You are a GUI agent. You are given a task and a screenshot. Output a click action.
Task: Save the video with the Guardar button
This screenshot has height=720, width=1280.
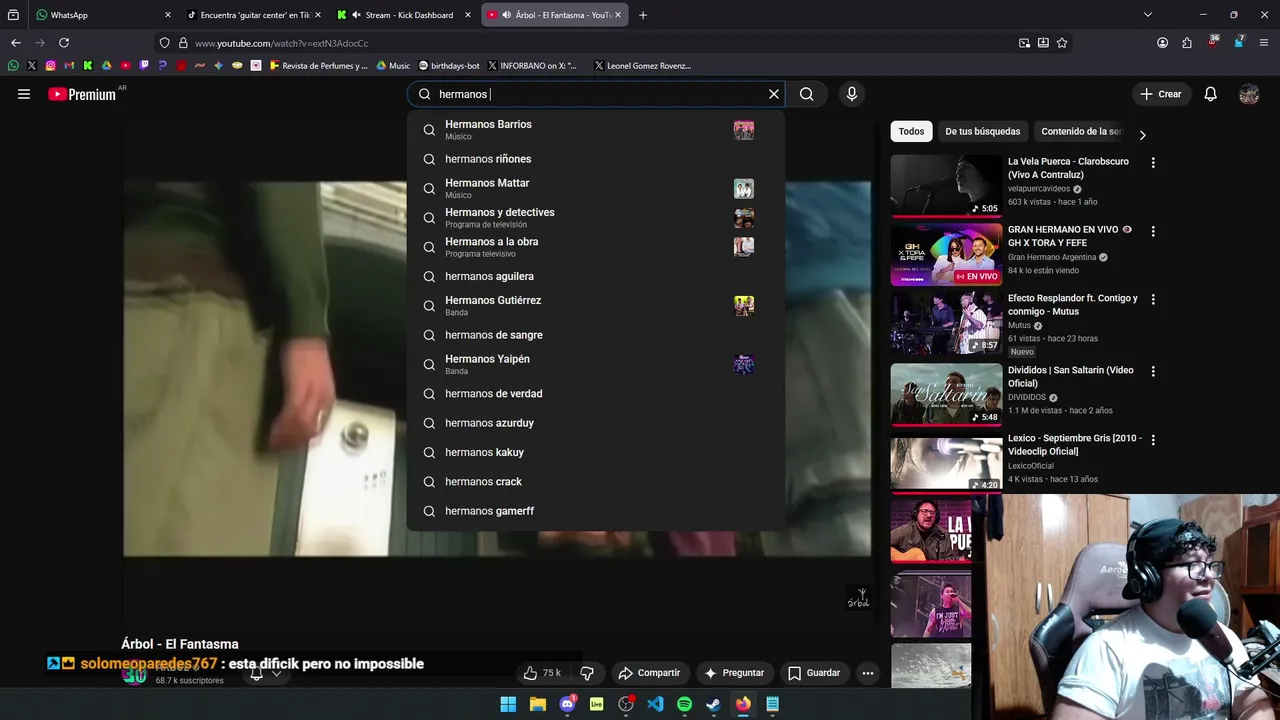point(813,673)
